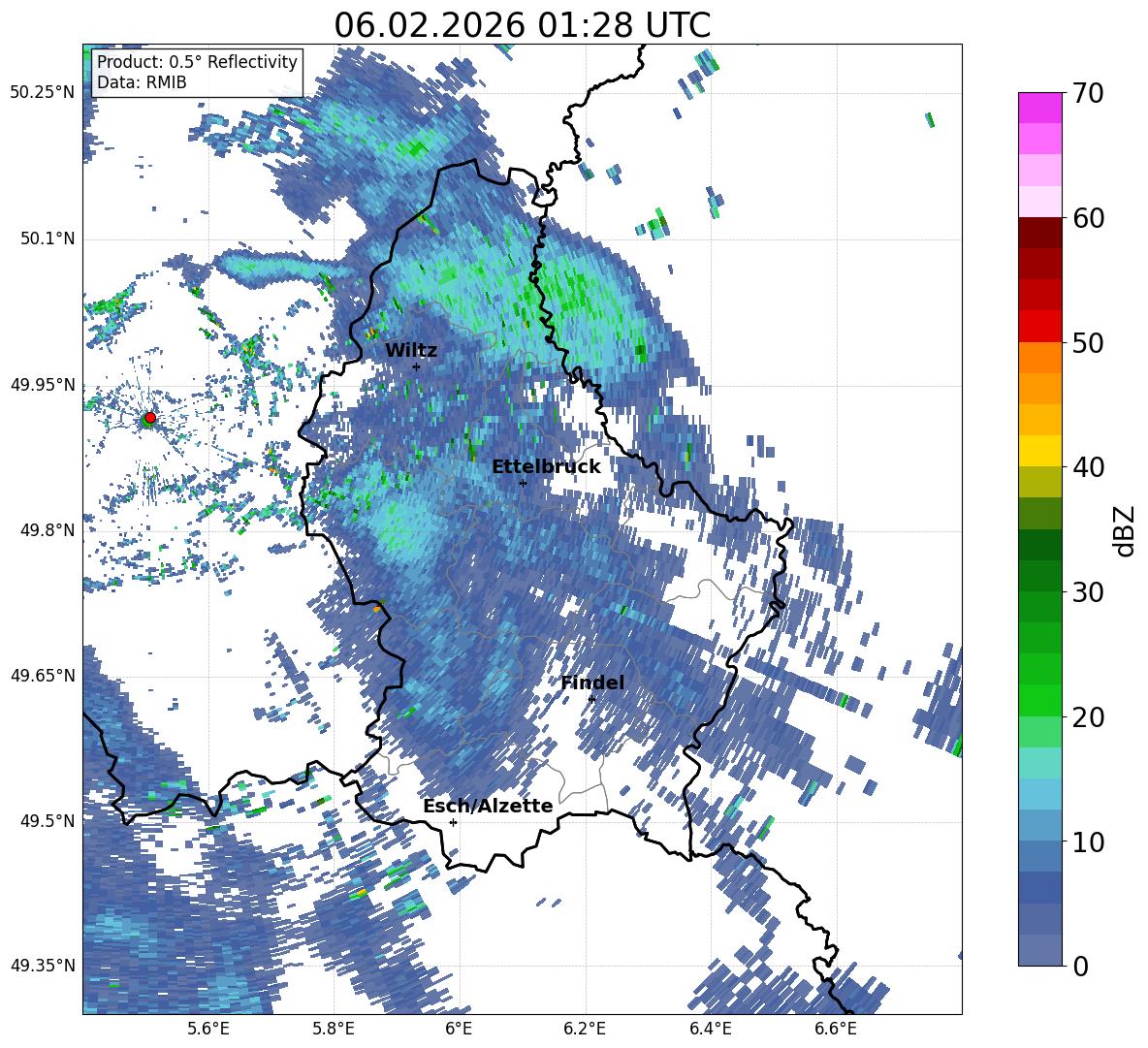Screen dimensions: 1148x1048
Task: Click the 0 tick on the colorbar
Action: coord(1081,966)
